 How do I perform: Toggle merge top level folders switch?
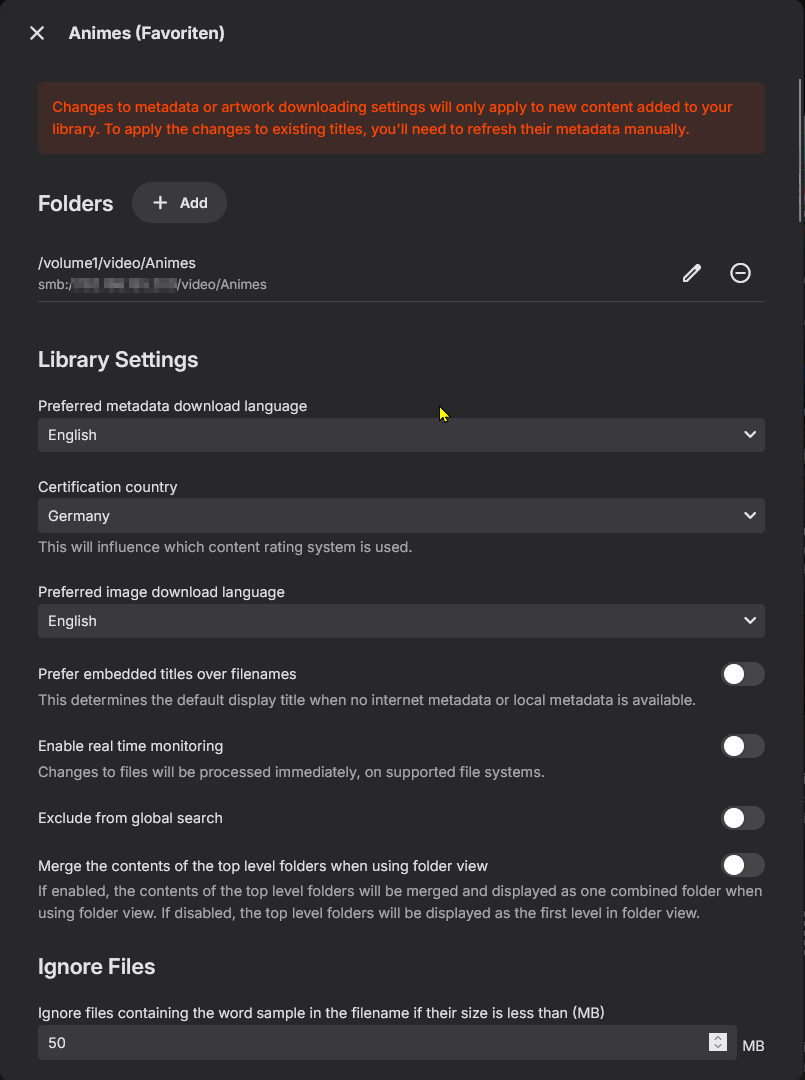pos(743,865)
